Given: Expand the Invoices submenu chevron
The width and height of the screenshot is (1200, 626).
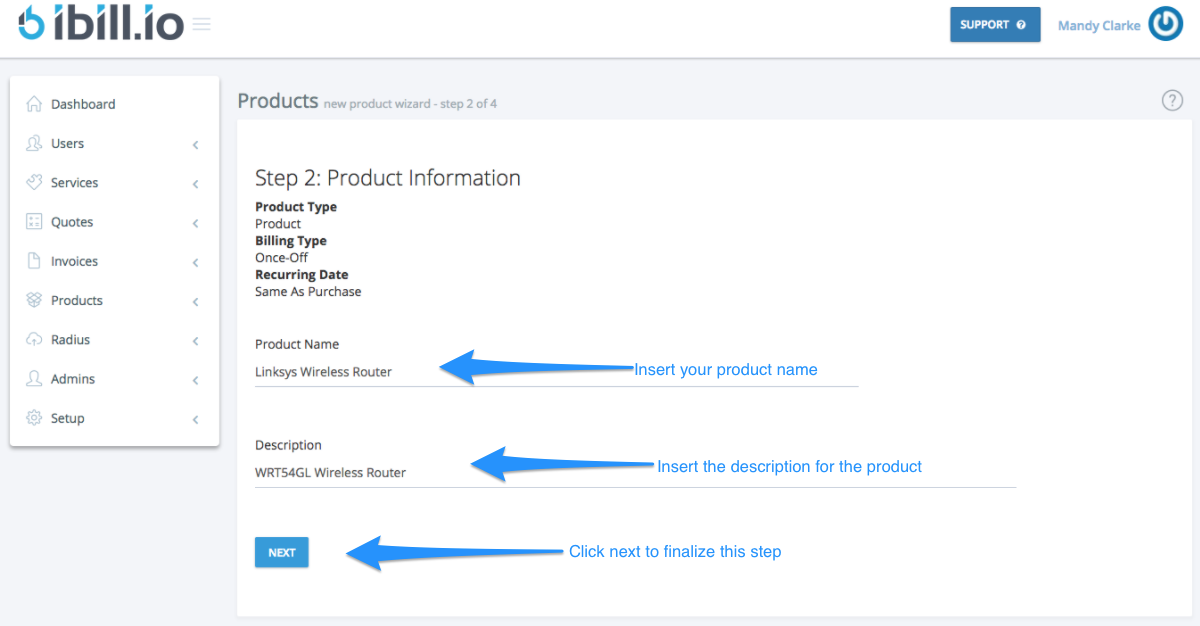Looking at the screenshot, I should pos(196,263).
